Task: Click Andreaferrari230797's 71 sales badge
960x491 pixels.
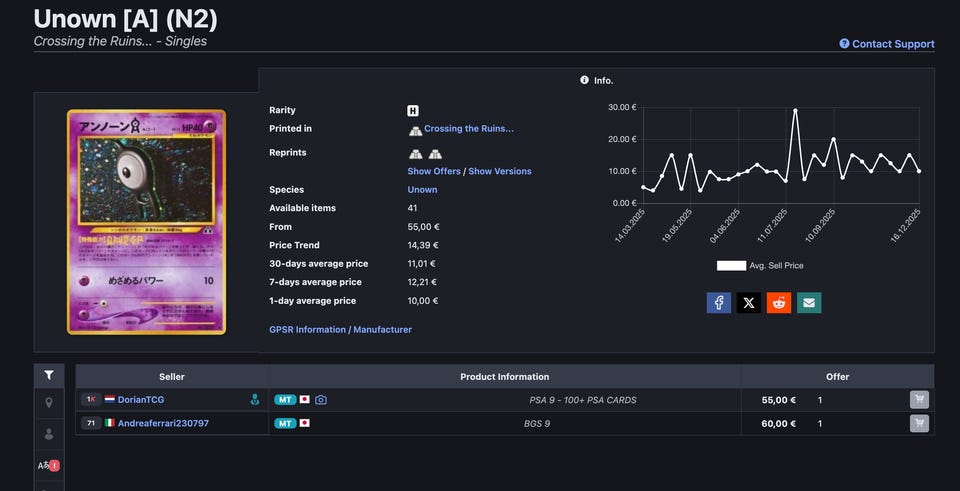Action: 91,423
